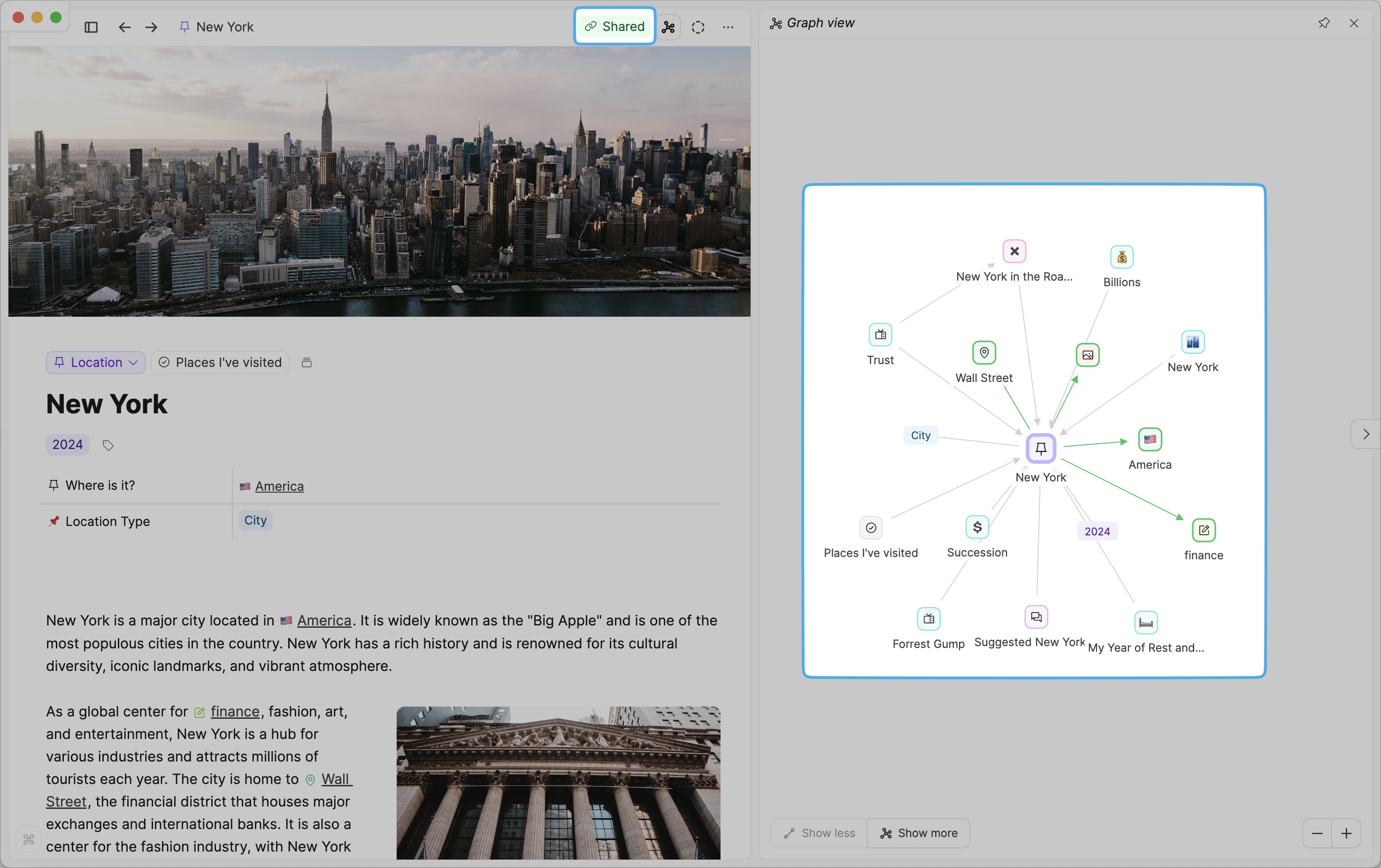Navigate back with the left arrow

tap(124, 27)
